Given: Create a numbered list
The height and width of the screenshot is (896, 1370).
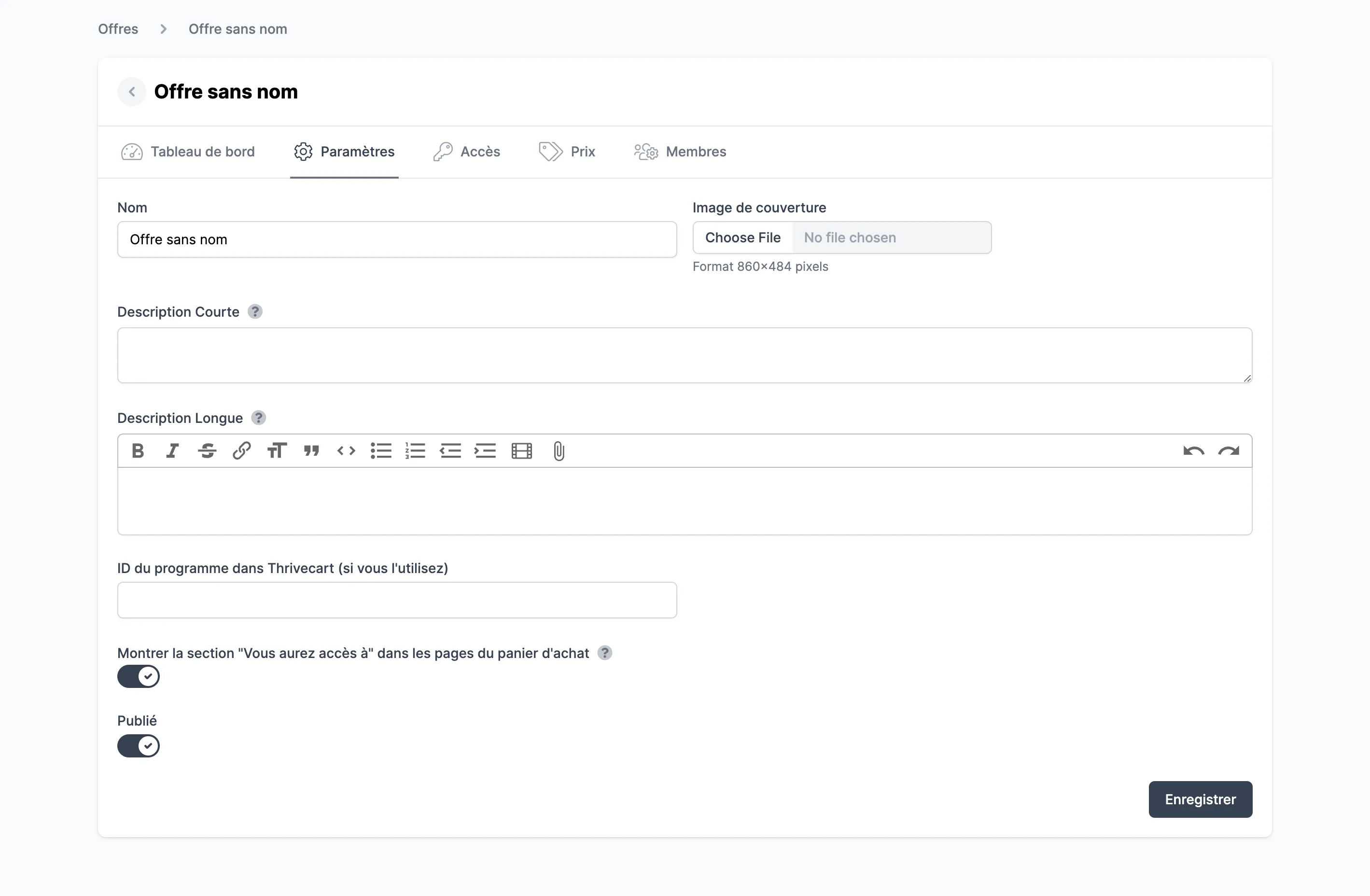Looking at the screenshot, I should (x=416, y=451).
